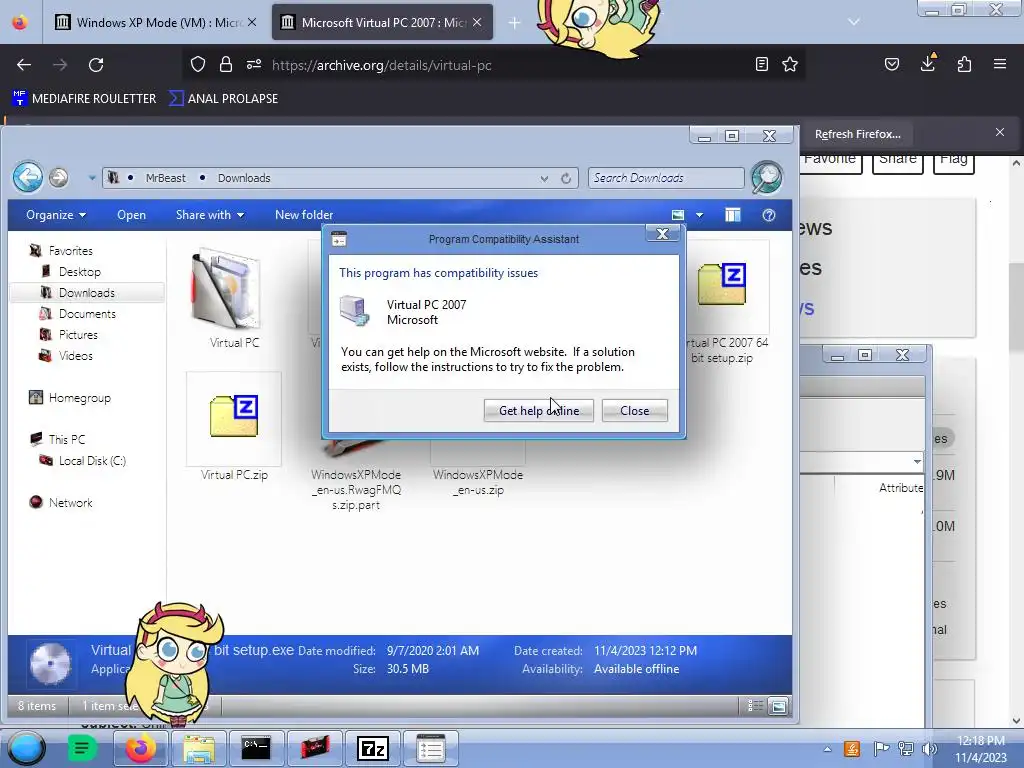The height and width of the screenshot is (768, 1024).
Task: Open 7-Zip from the taskbar
Action: coord(373,748)
